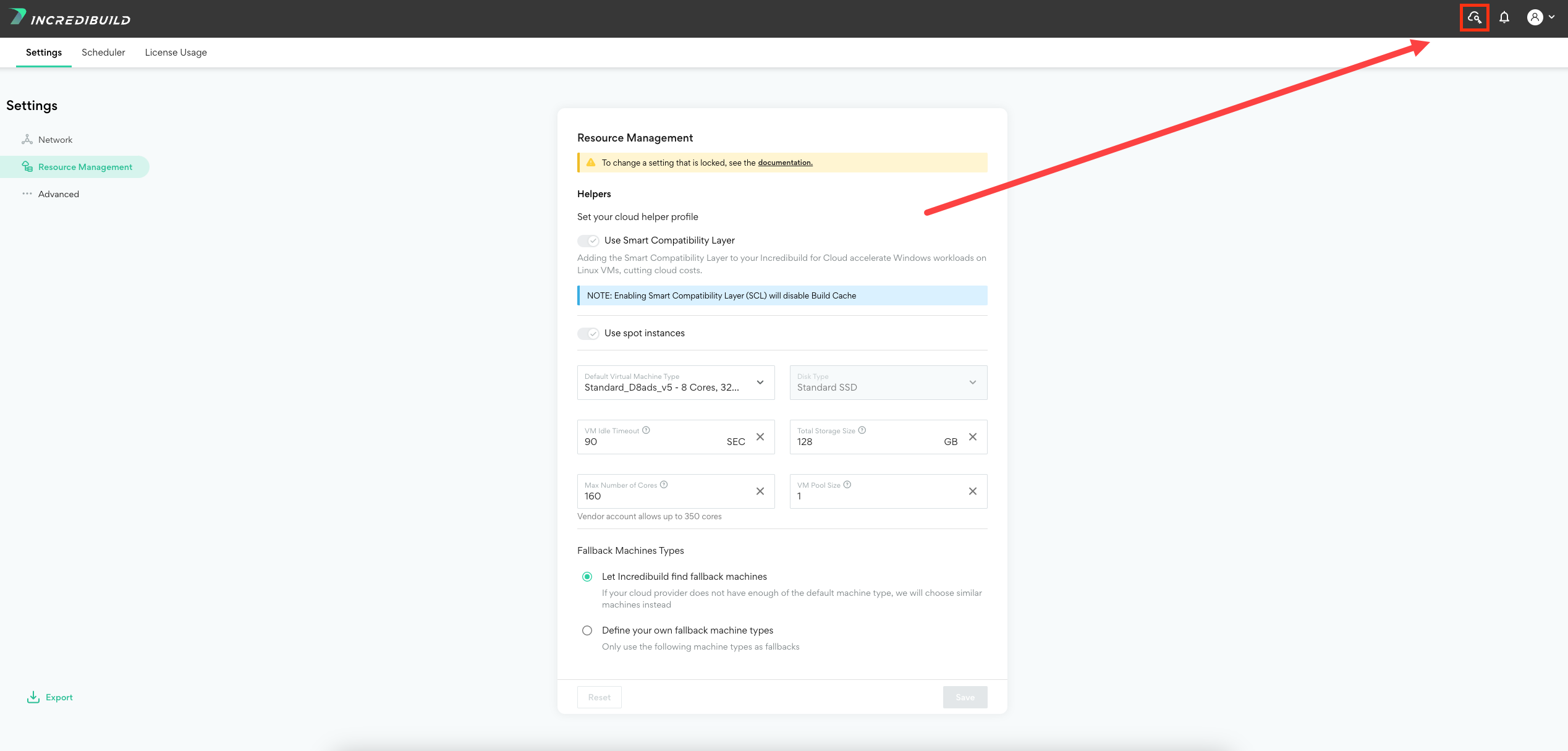Click the Helpers section heading
Viewport: 1568px width, 751px height.
point(594,194)
